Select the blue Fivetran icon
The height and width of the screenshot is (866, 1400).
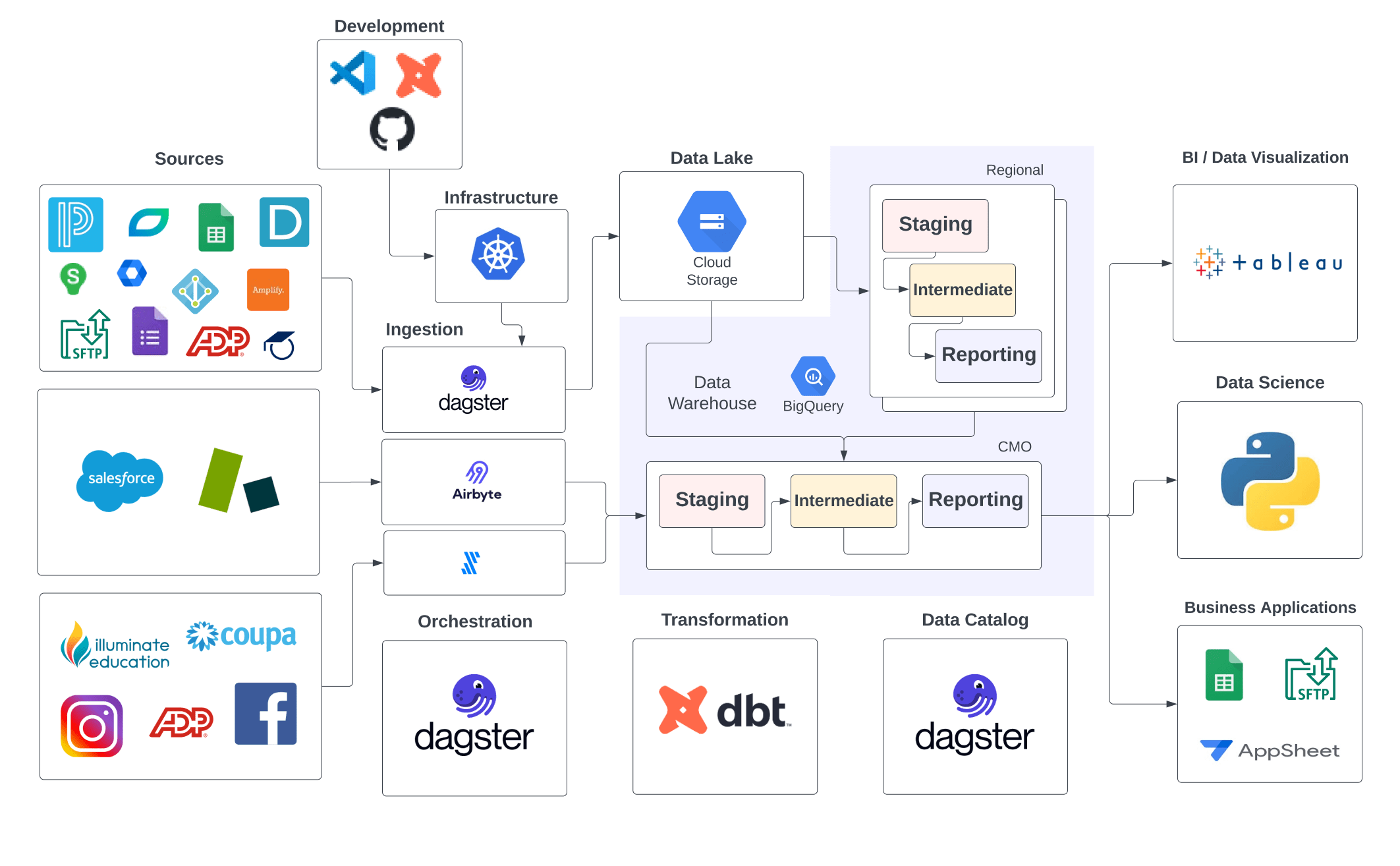pos(471,563)
